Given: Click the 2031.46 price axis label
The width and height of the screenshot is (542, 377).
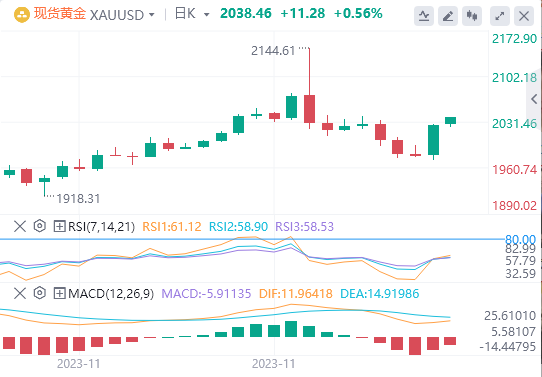Looking at the screenshot, I should (515, 124).
